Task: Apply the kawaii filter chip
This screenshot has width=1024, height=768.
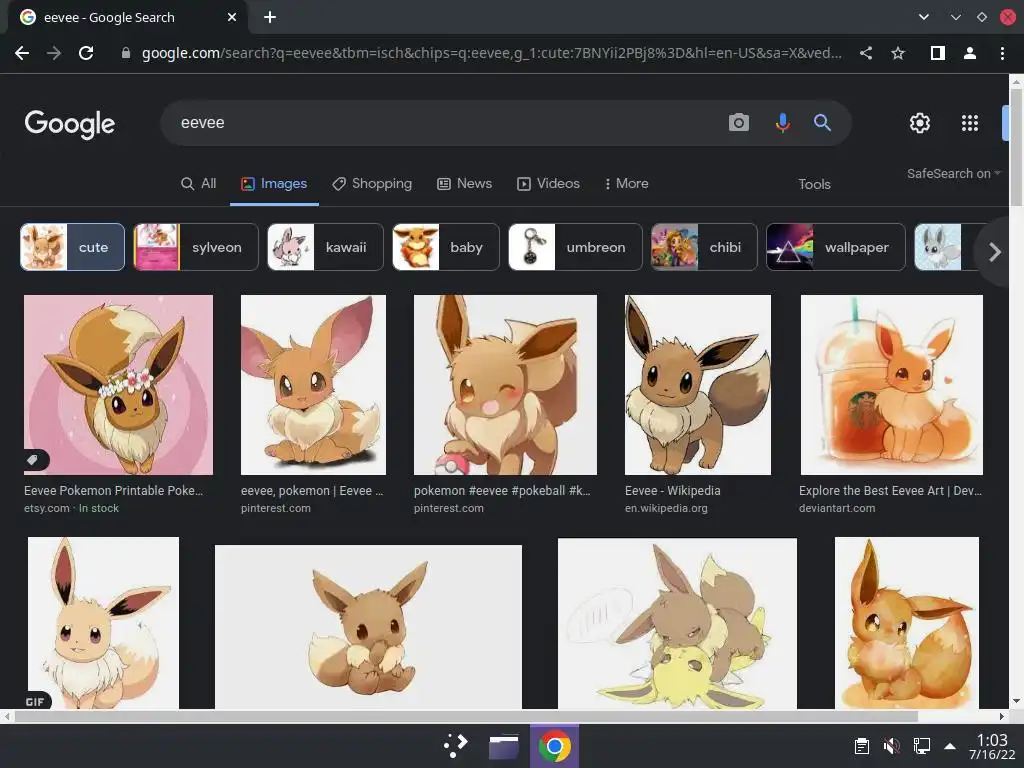Action: 325,247
